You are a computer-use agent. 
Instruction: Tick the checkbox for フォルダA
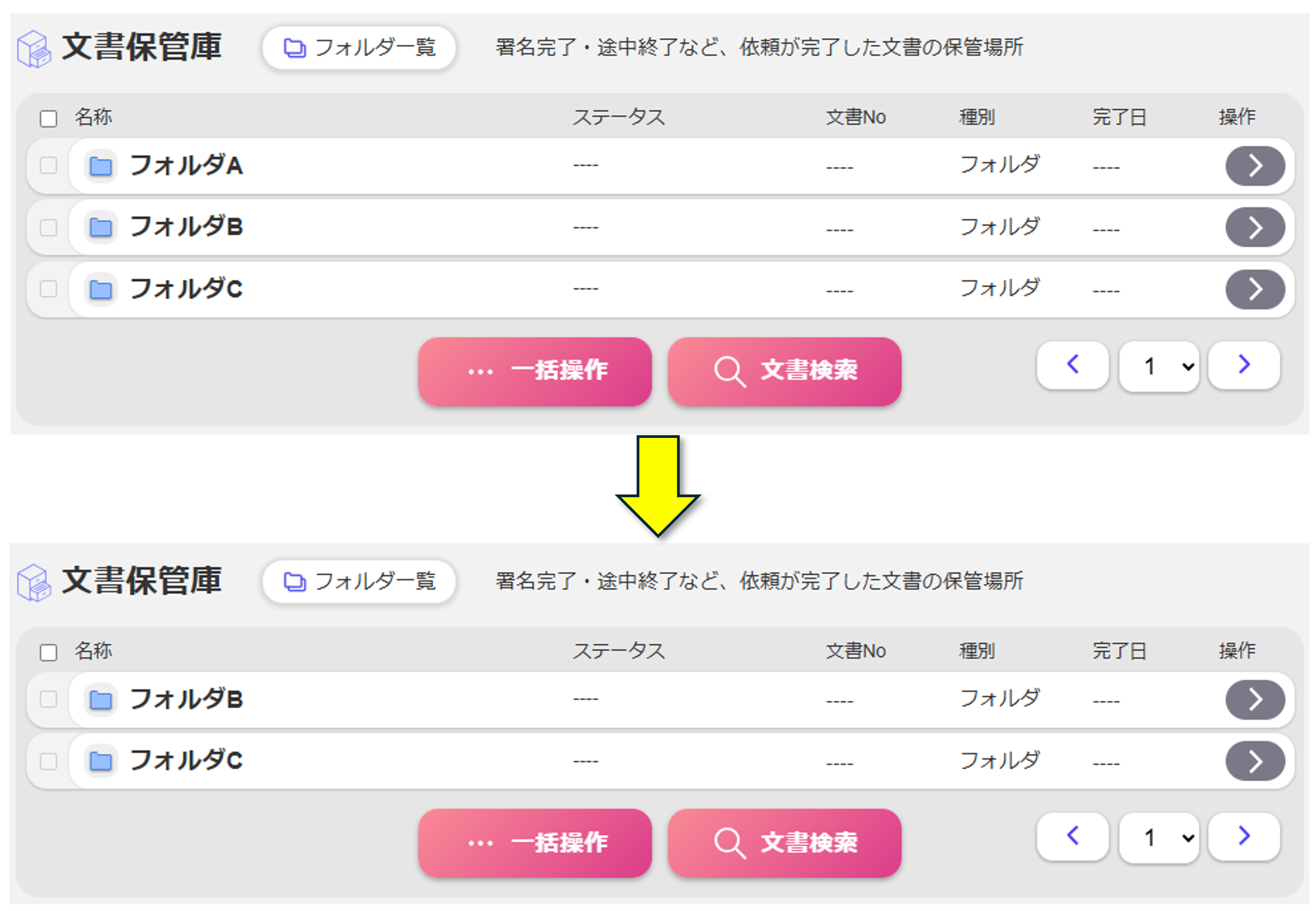coord(49,166)
